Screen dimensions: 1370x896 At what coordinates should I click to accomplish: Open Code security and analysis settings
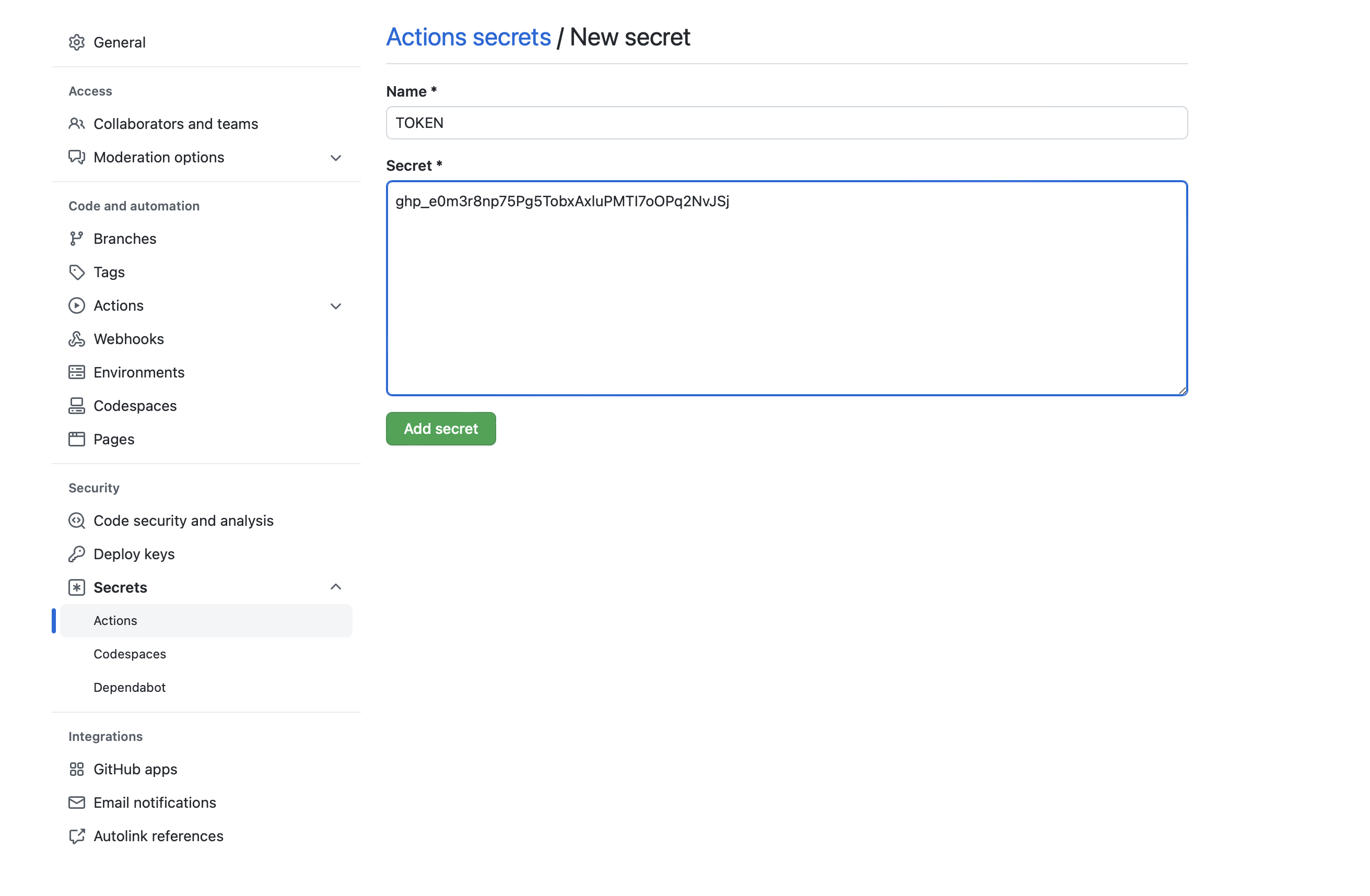183,521
